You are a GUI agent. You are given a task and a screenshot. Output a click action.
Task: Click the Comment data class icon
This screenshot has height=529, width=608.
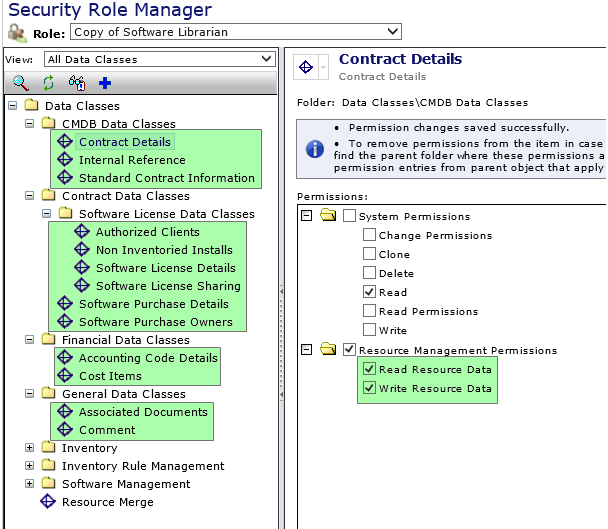pyautogui.click(x=66, y=430)
